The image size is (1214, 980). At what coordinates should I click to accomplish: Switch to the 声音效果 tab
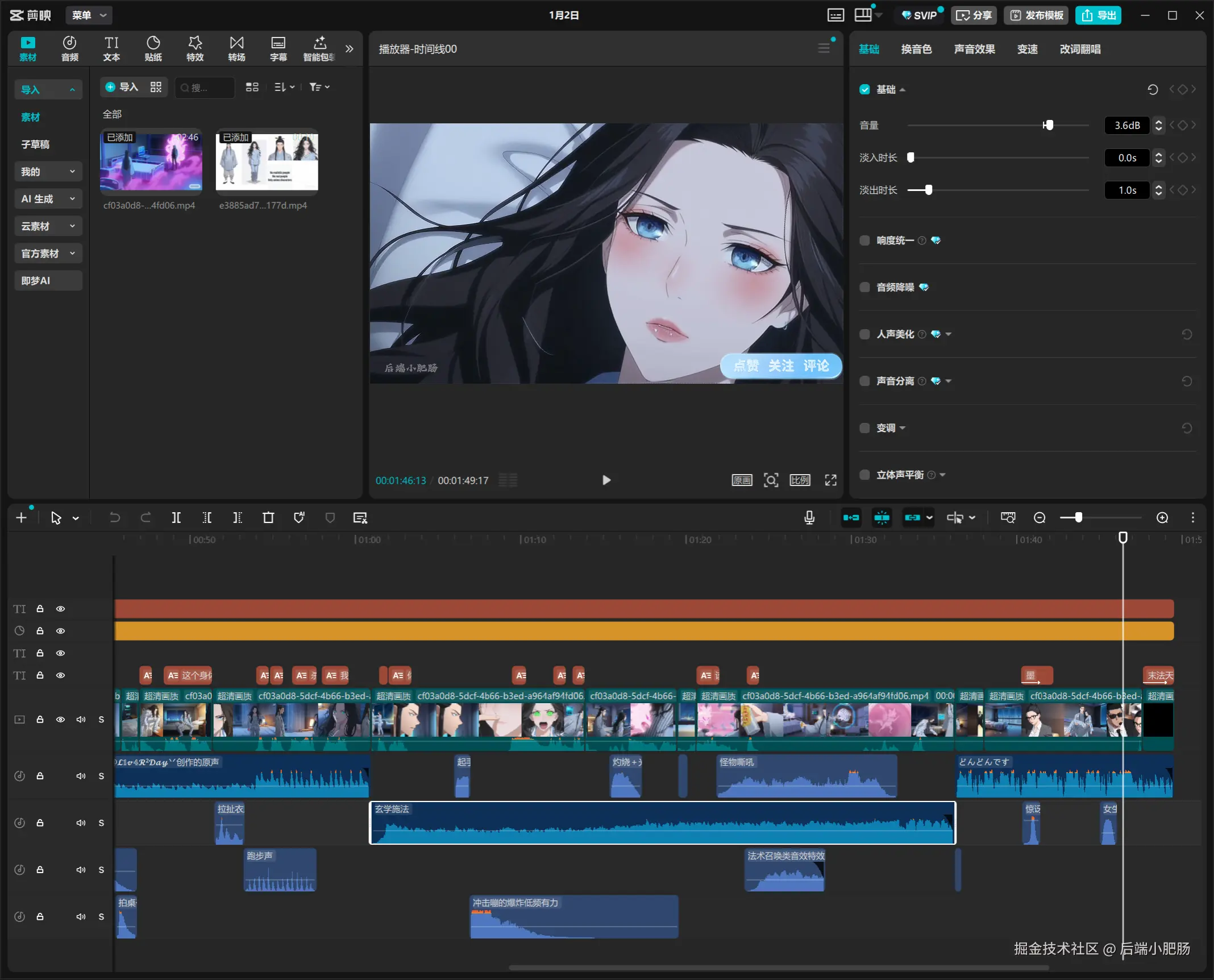(974, 49)
